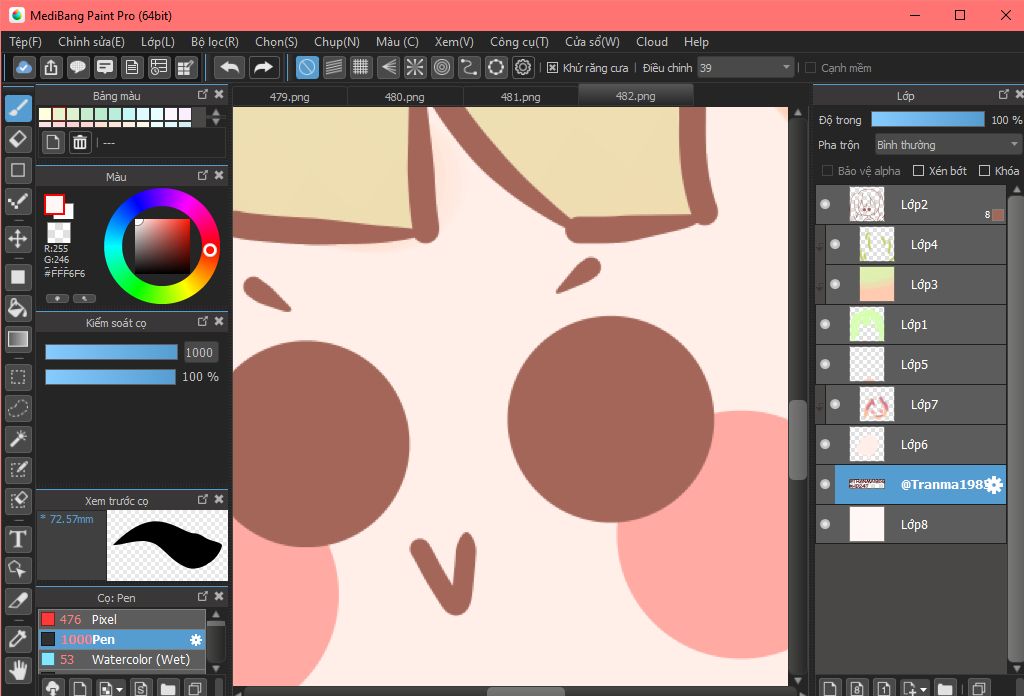Select the transparent color swatch

tap(59, 232)
